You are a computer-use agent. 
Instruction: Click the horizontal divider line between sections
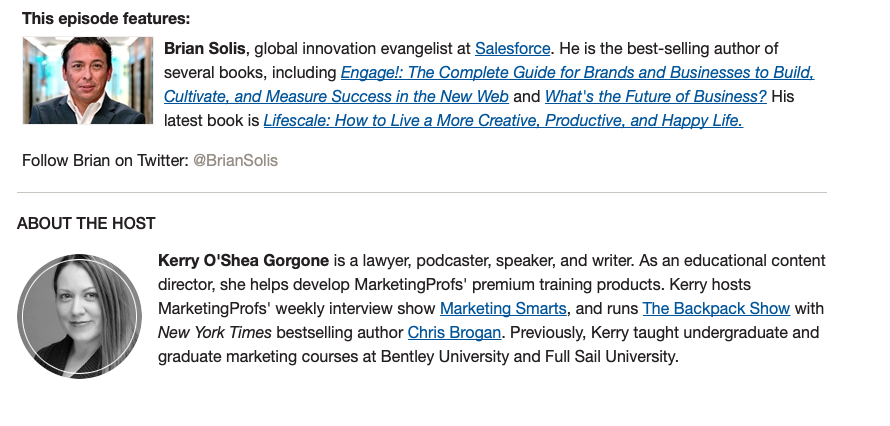[x=422, y=193]
